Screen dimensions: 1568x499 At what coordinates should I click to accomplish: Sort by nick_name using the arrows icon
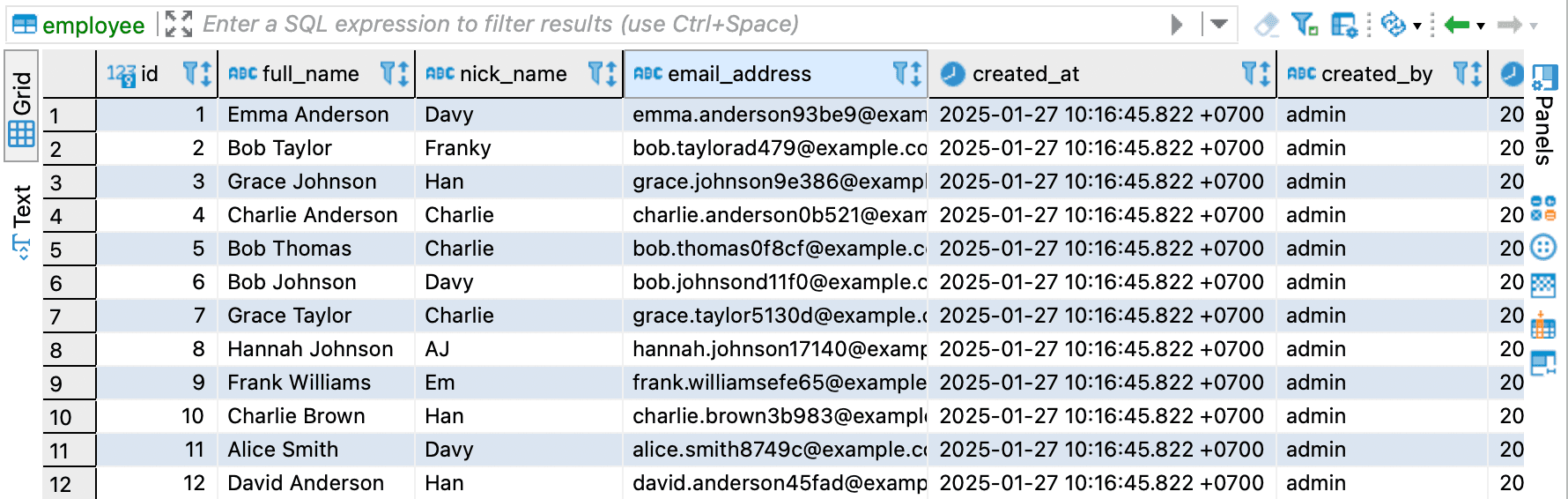pyautogui.click(x=611, y=73)
